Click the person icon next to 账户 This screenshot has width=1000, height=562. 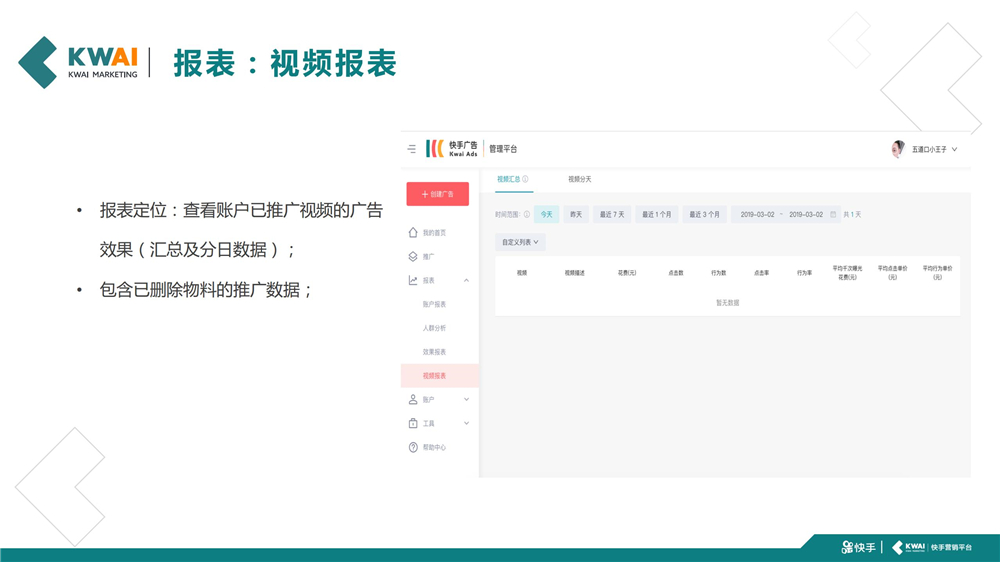[413, 399]
